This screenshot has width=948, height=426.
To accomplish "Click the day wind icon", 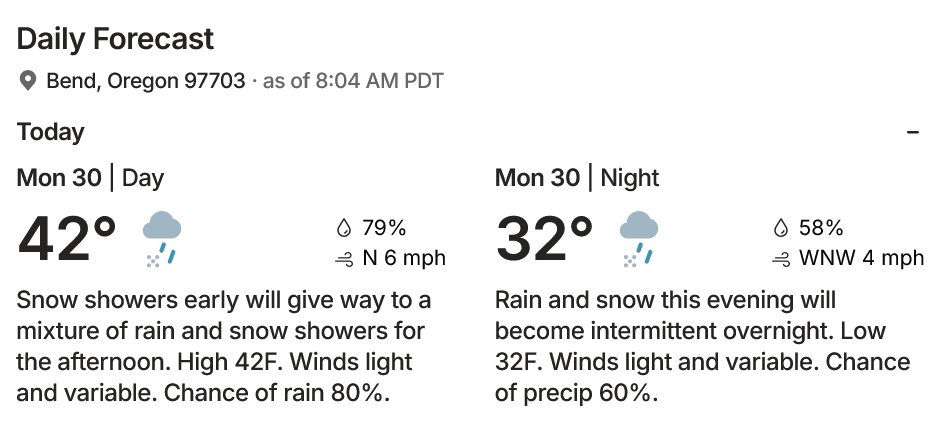I will (x=345, y=259).
